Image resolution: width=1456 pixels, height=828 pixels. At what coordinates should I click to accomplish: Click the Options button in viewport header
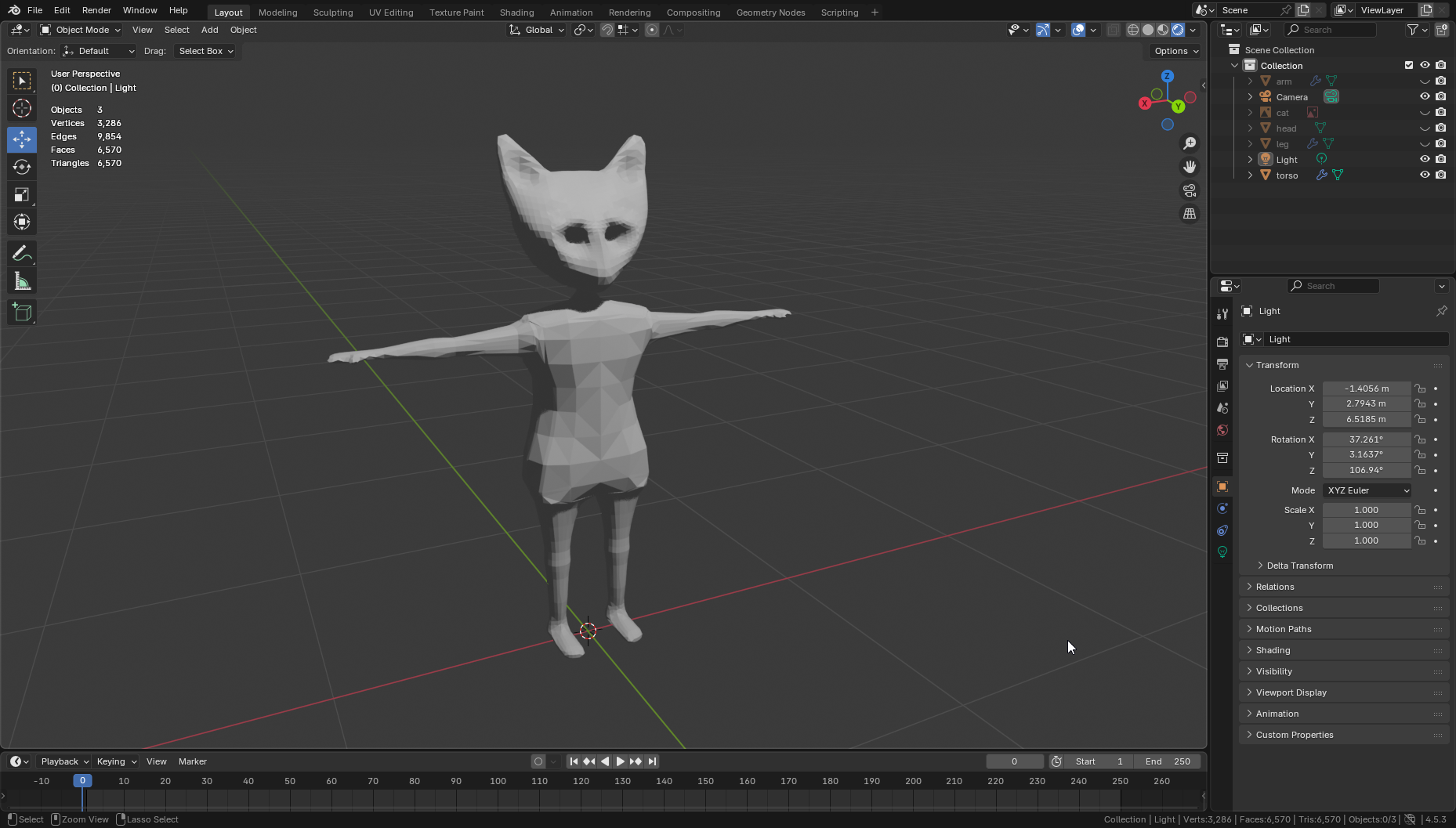1175,51
